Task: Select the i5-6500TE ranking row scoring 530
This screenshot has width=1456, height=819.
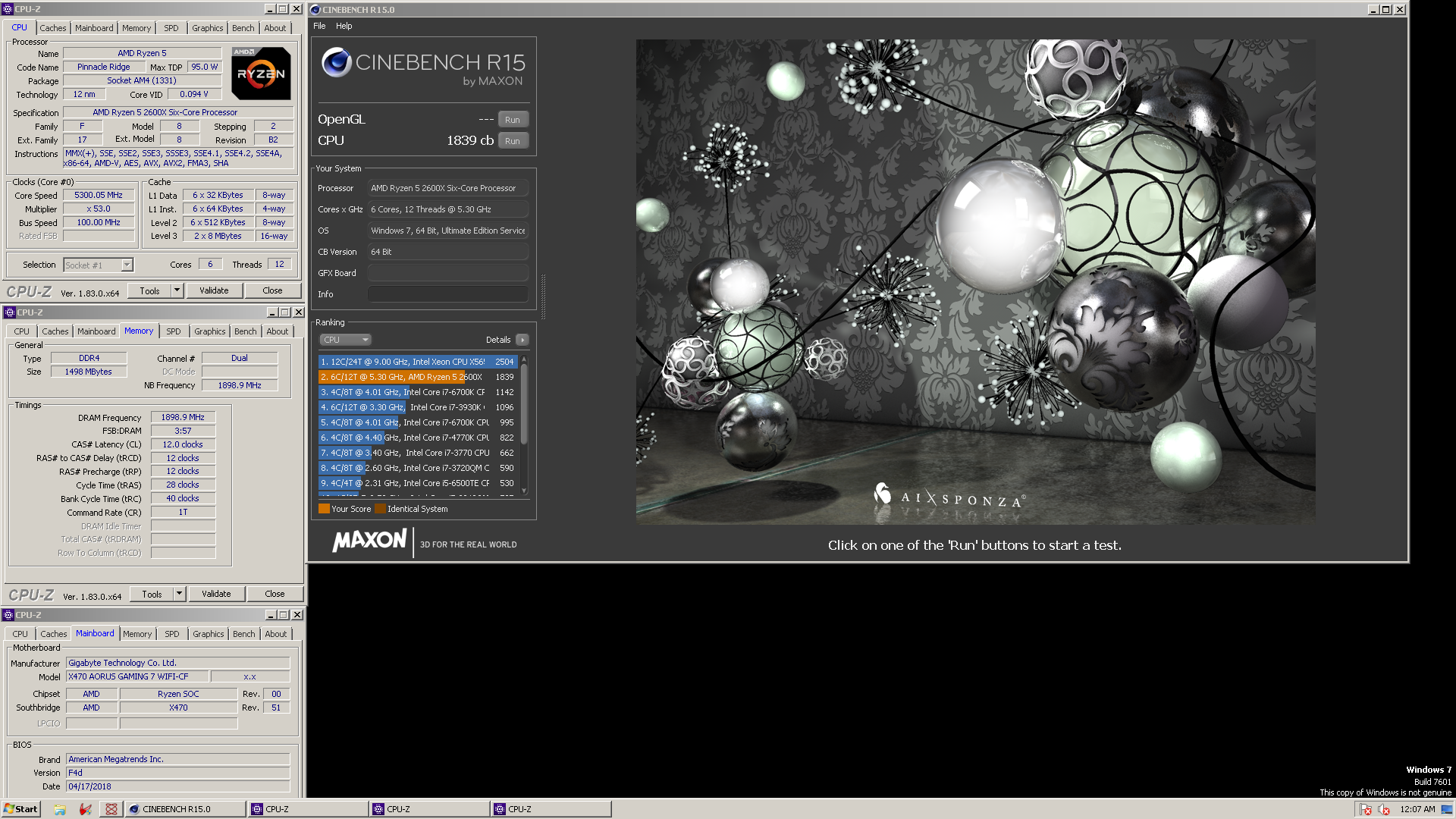Action: click(x=417, y=483)
